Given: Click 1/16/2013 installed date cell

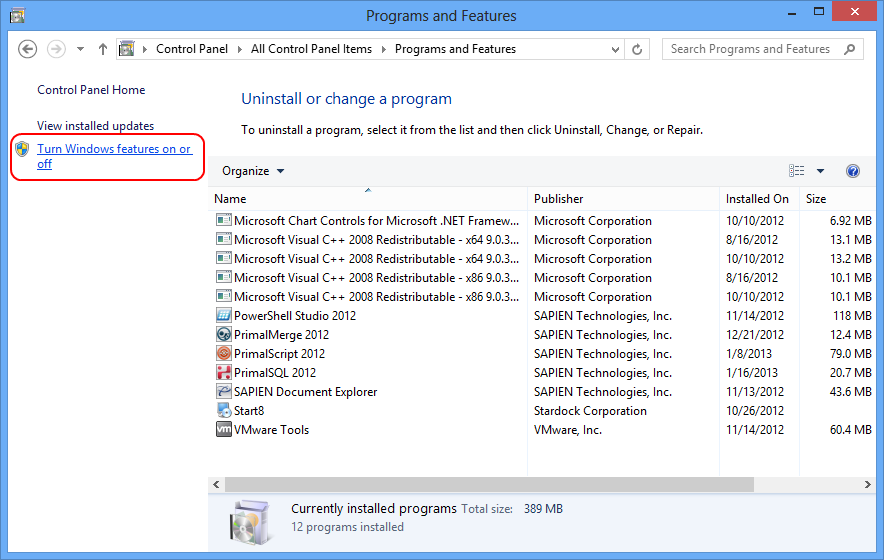Looking at the screenshot, I should 752,373.
